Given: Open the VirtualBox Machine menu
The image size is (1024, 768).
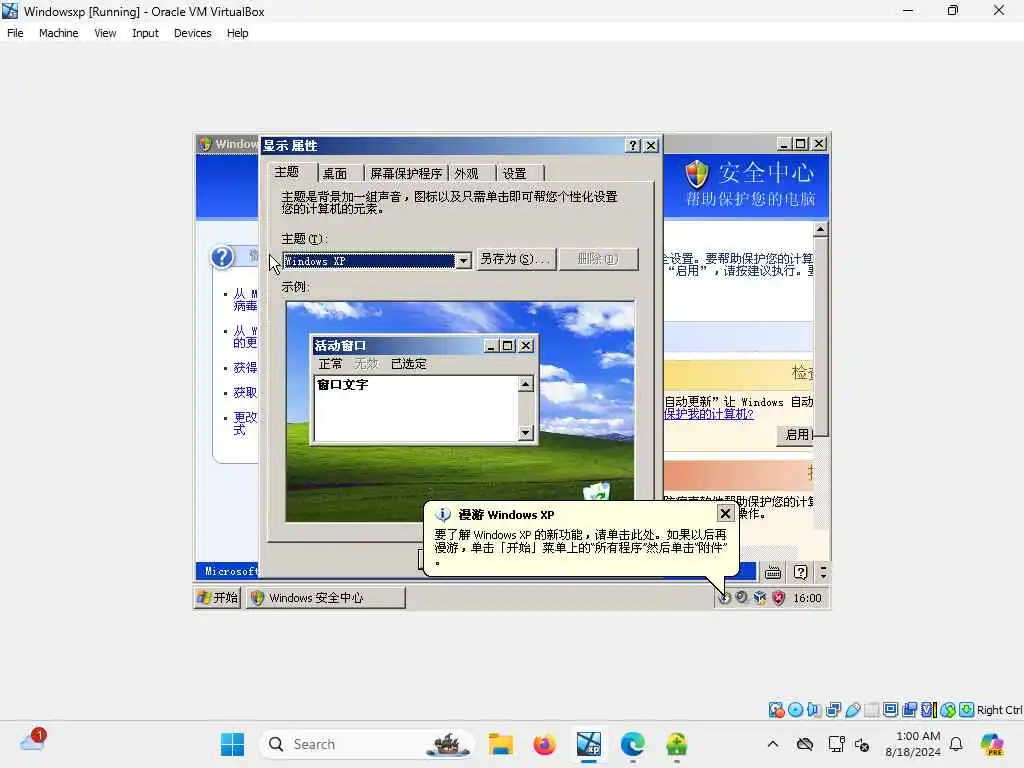Looking at the screenshot, I should (x=59, y=33).
